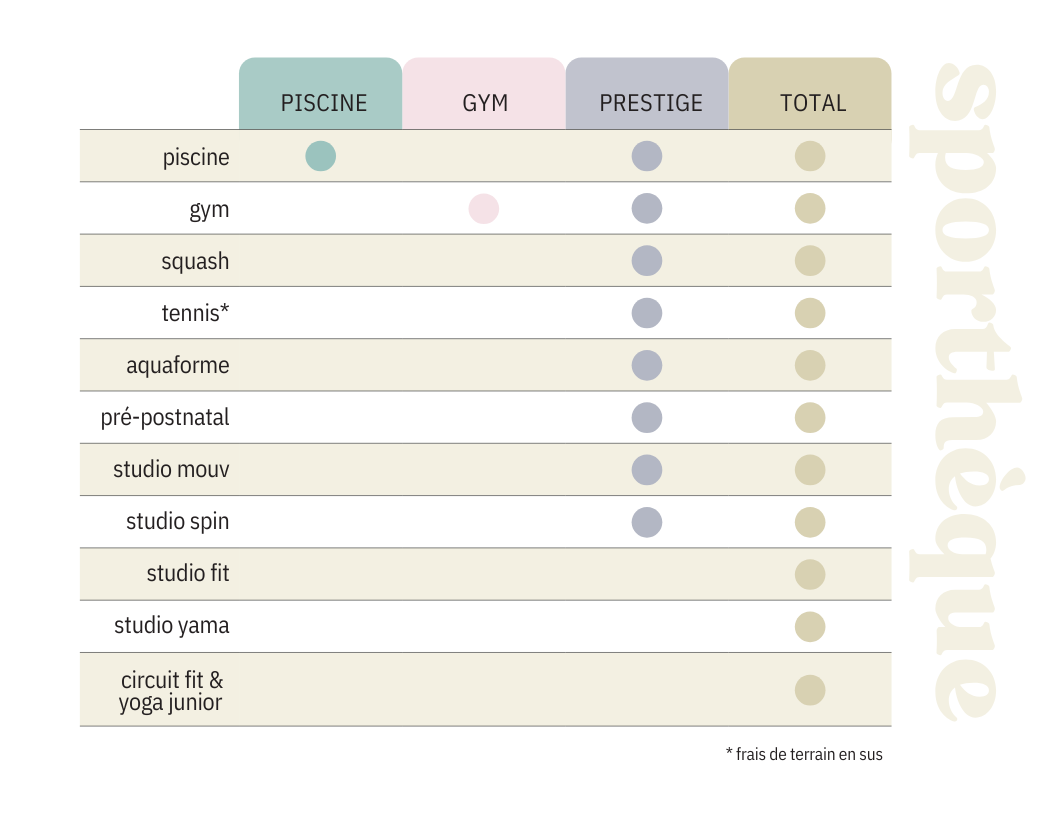
Task: Click the Total dot for studio yama
Action: (x=810, y=627)
